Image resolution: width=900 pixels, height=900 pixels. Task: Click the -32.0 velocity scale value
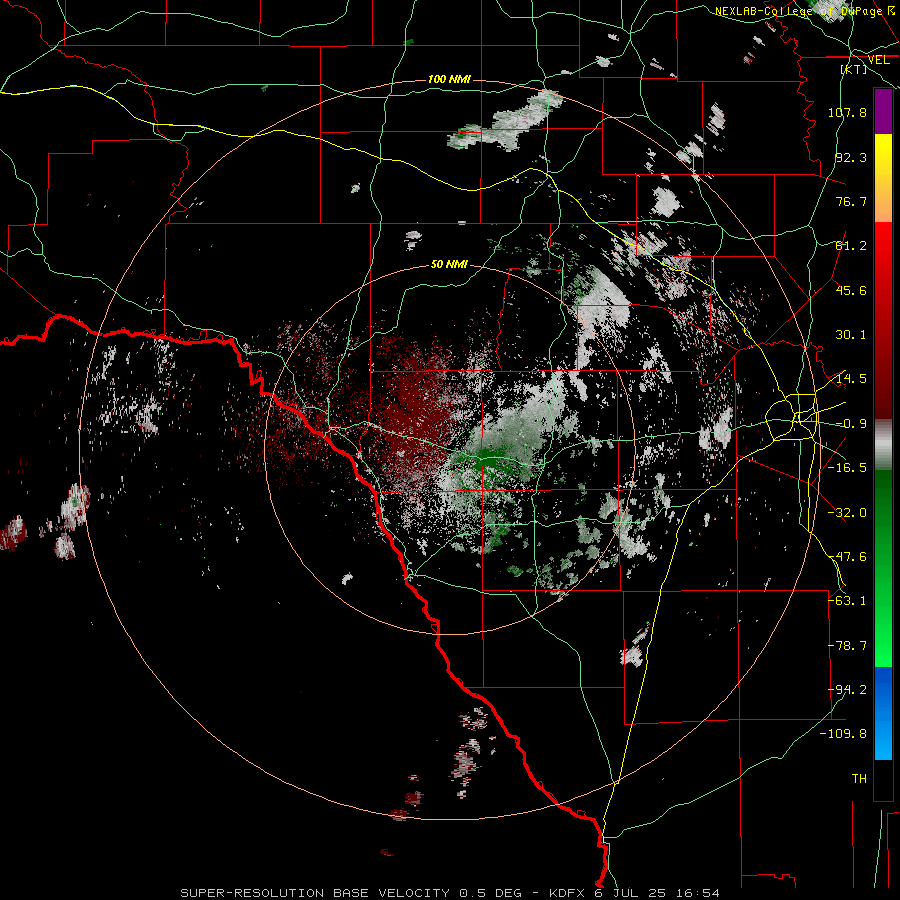coord(847,513)
